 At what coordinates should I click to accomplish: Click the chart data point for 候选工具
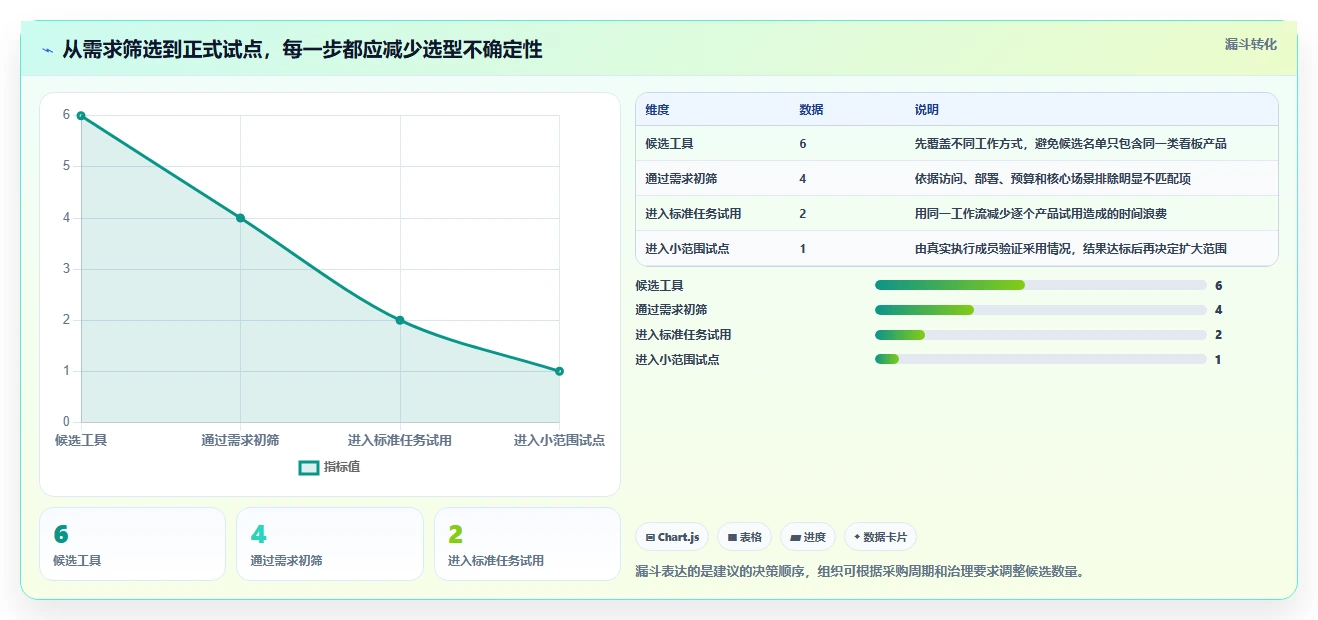coord(81,116)
